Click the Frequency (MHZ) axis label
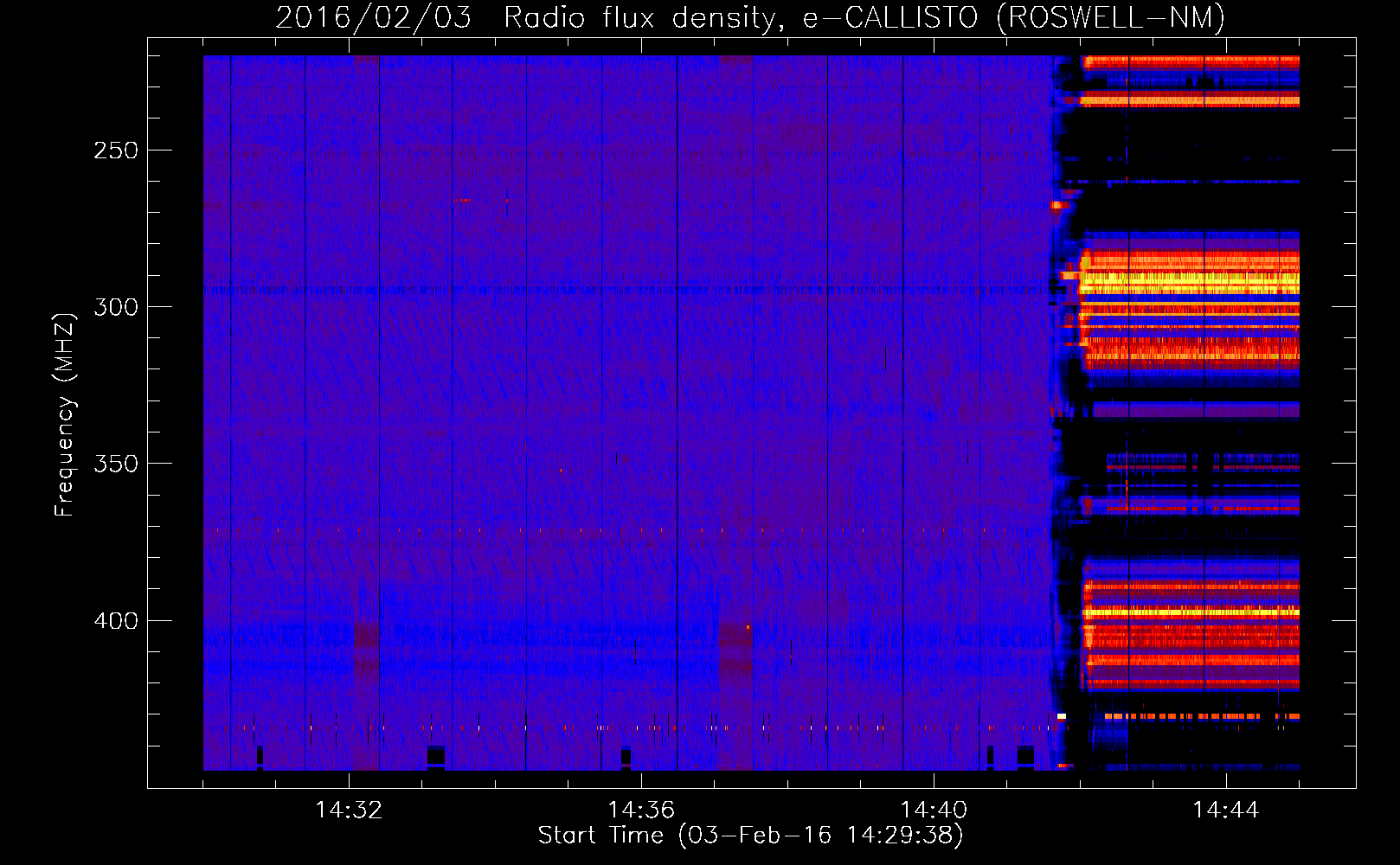Image resolution: width=1400 pixels, height=865 pixels. 65,415
